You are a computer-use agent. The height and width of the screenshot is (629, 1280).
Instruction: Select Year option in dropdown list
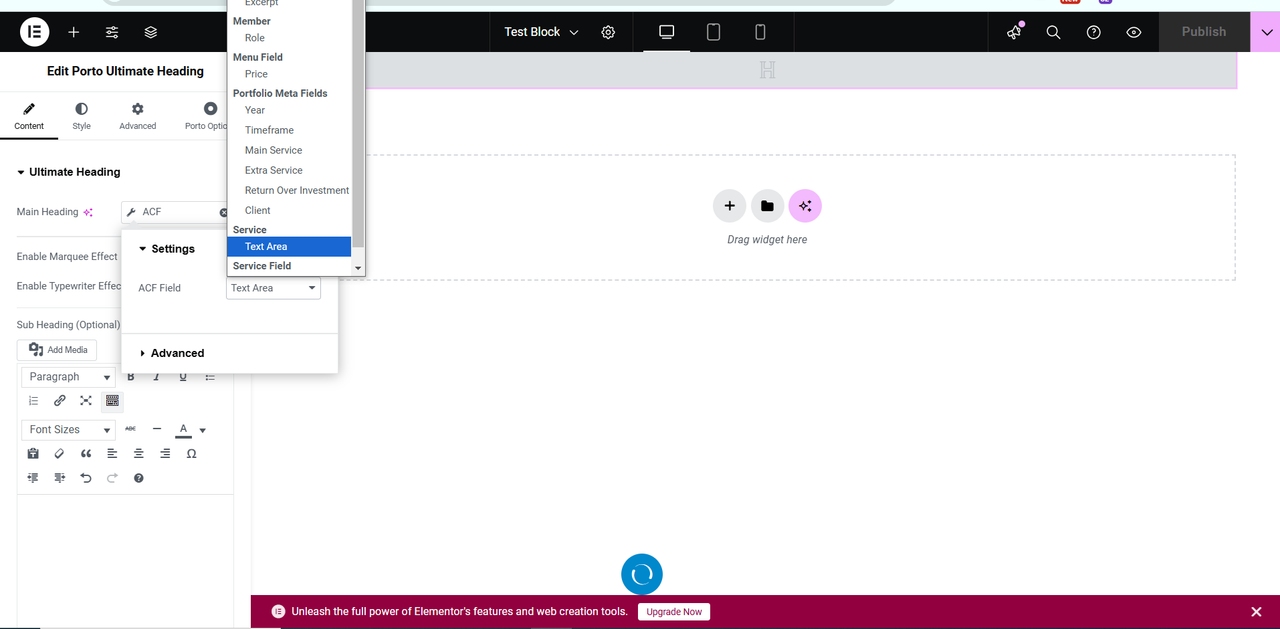pyautogui.click(x=255, y=110)
